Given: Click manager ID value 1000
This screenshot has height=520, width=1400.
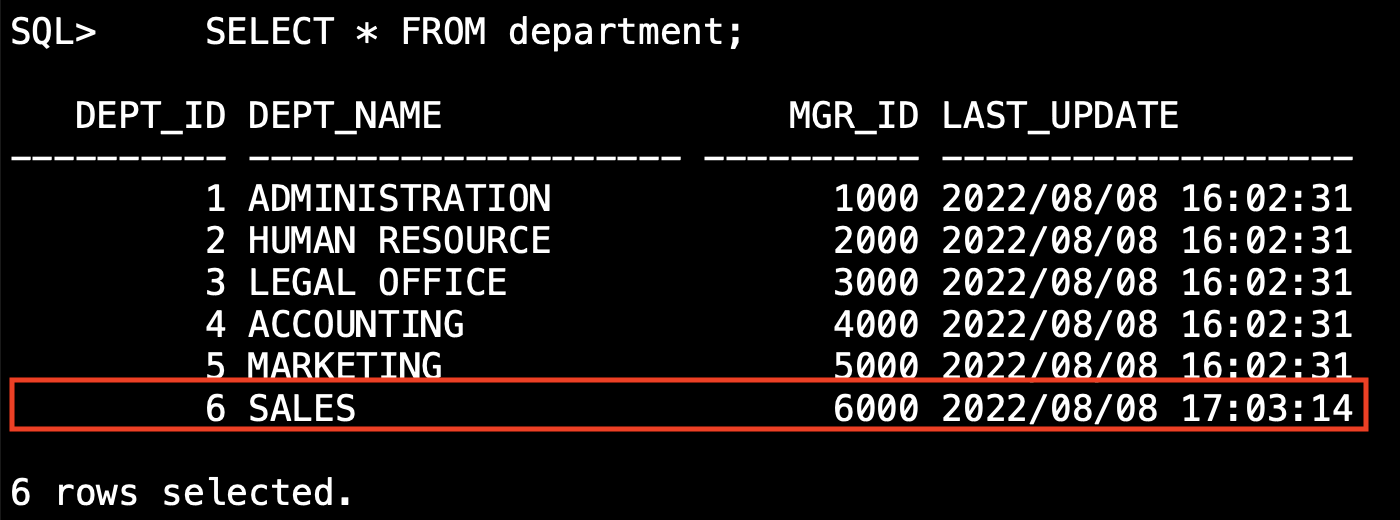Looking at the screenshot, I should coord(875,199).
